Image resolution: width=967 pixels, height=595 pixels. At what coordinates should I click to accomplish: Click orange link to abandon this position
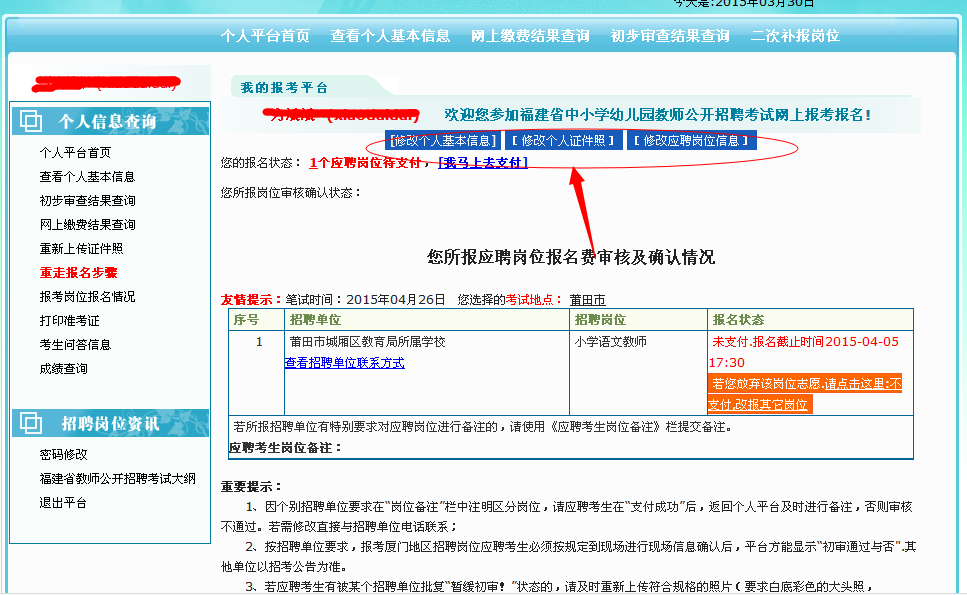tap(805, 394)
